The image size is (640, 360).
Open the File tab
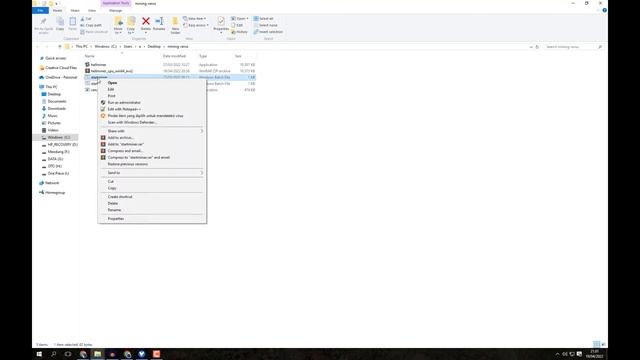(x=40, y=10)
